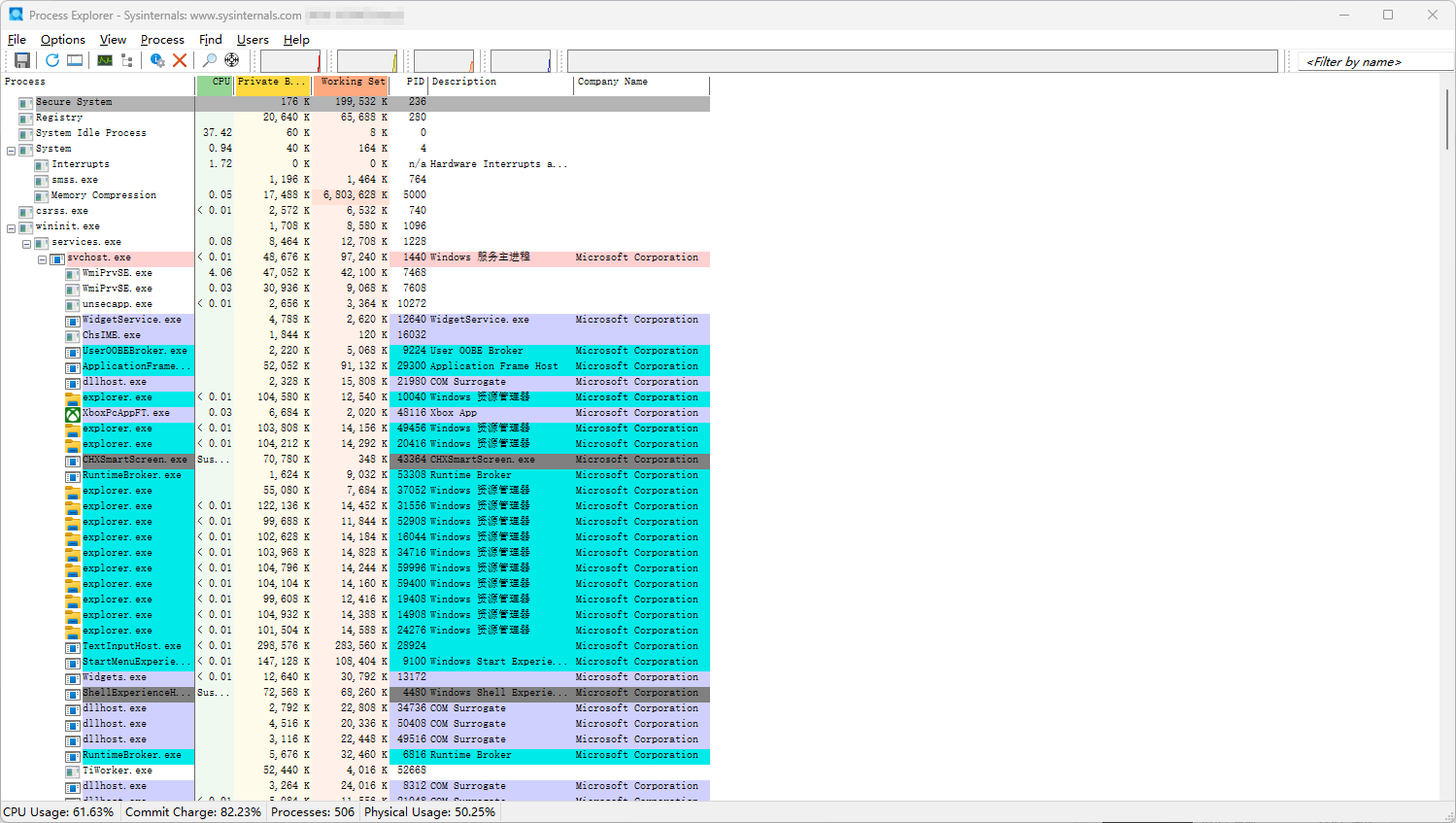Save the process list with the floppy disk icon
This screenshot has width=1456, height=823.
click(21, 59)
